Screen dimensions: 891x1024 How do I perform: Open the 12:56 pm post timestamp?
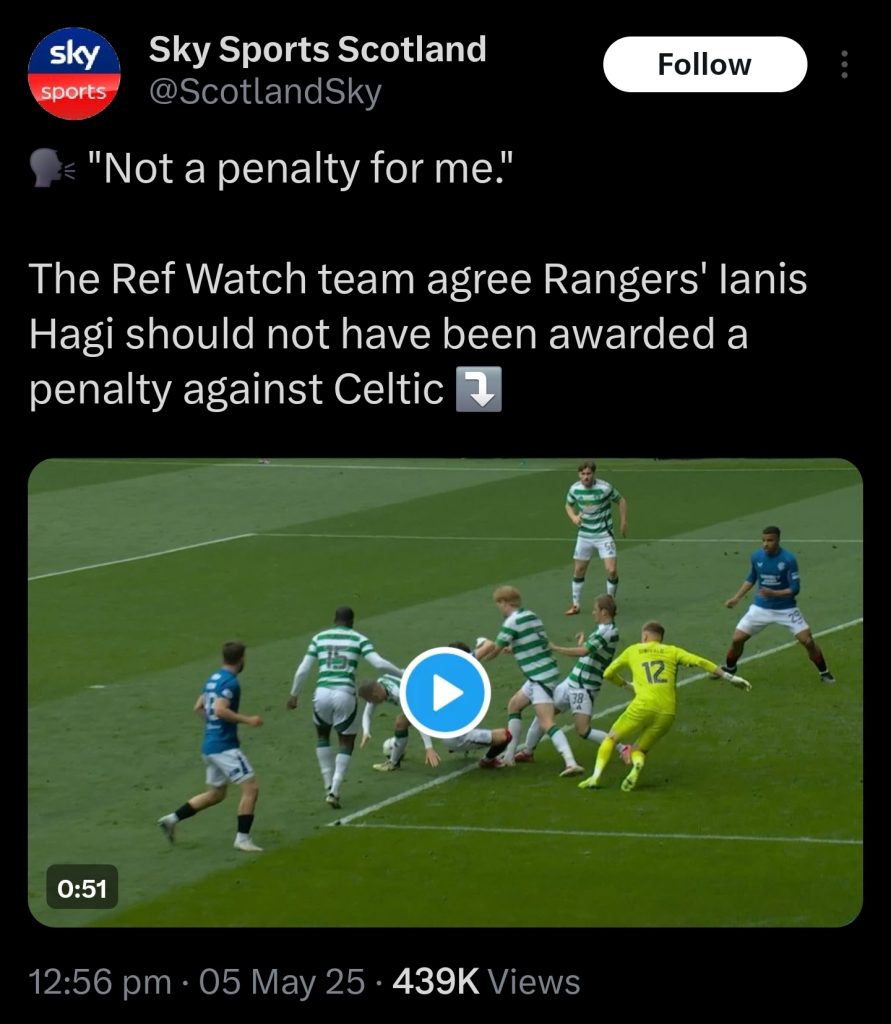click(x=100, y=982)
